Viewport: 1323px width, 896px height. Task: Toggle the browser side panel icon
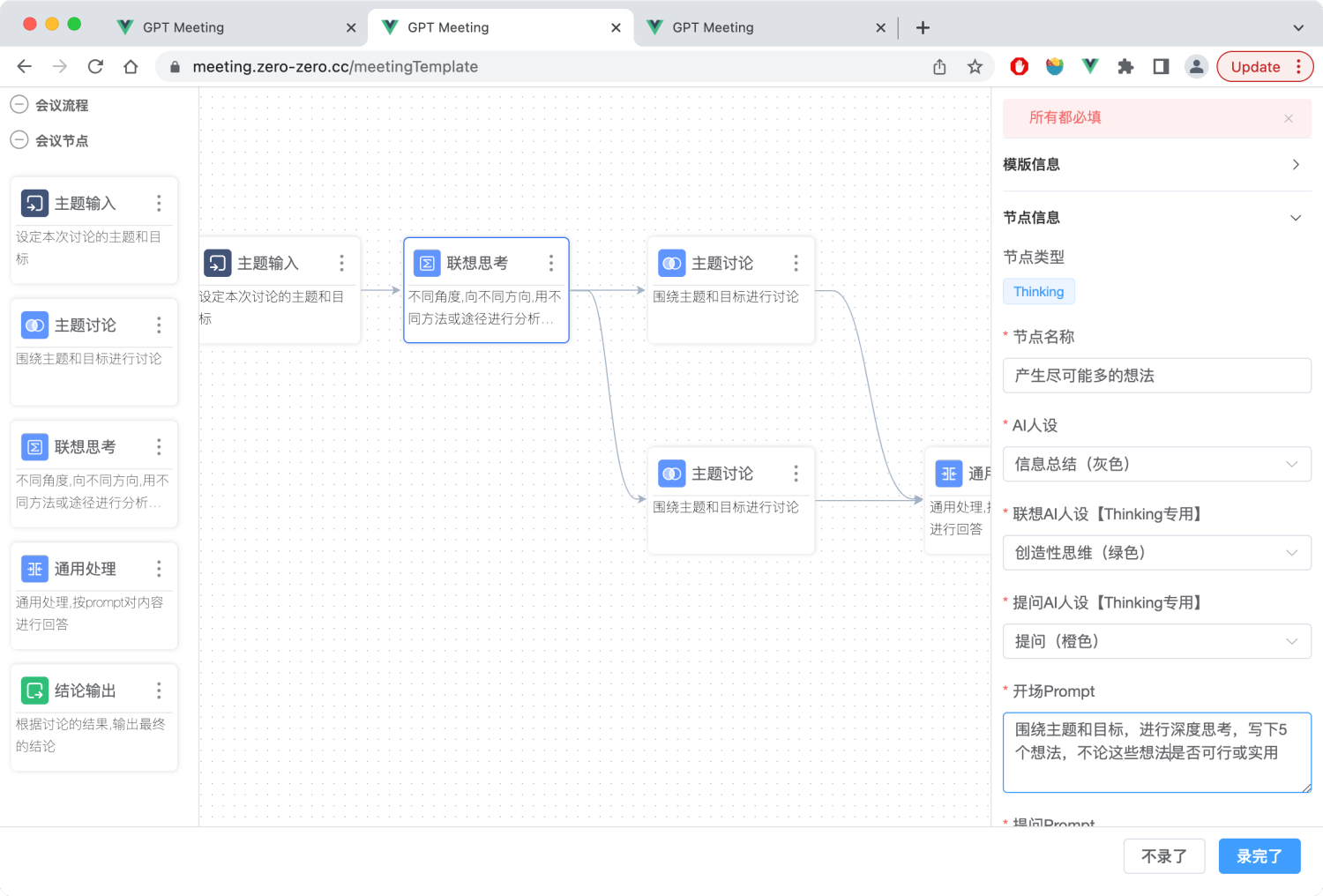pyautogui.click(x=1161, y=66)
